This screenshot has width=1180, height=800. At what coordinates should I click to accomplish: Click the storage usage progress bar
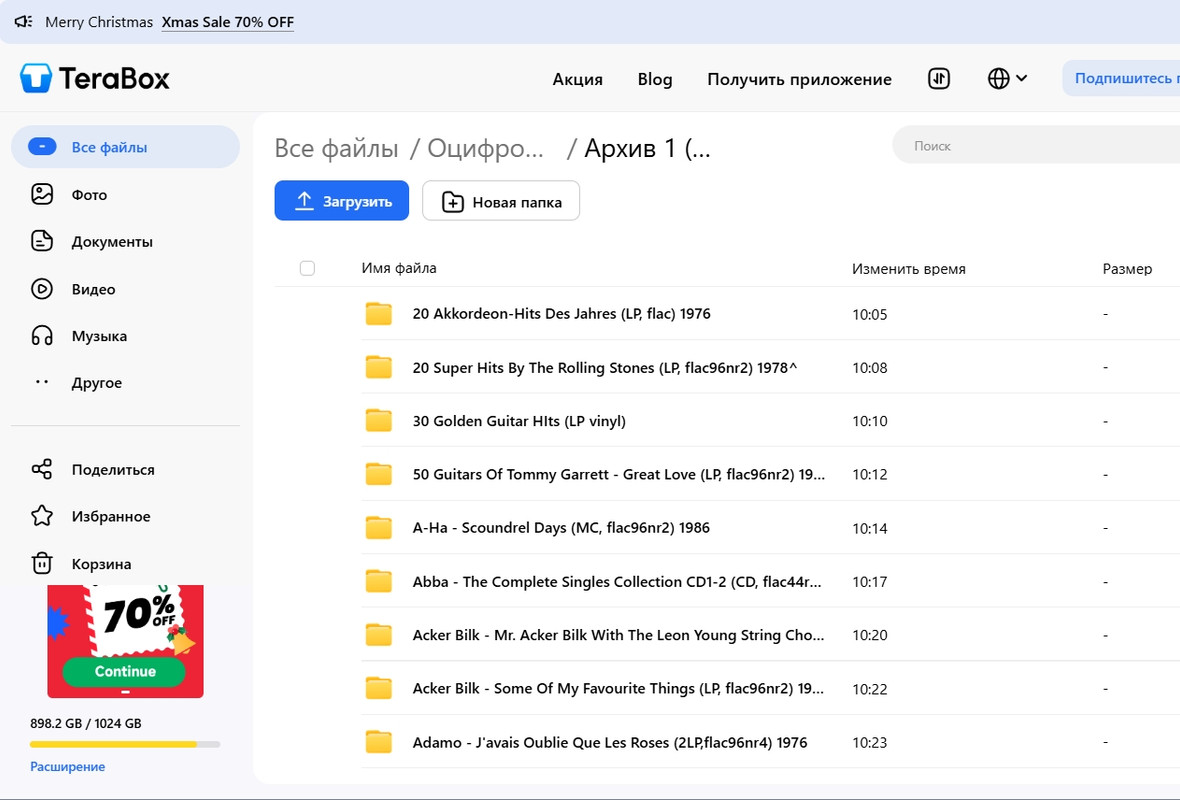click(x=125, y=744)
